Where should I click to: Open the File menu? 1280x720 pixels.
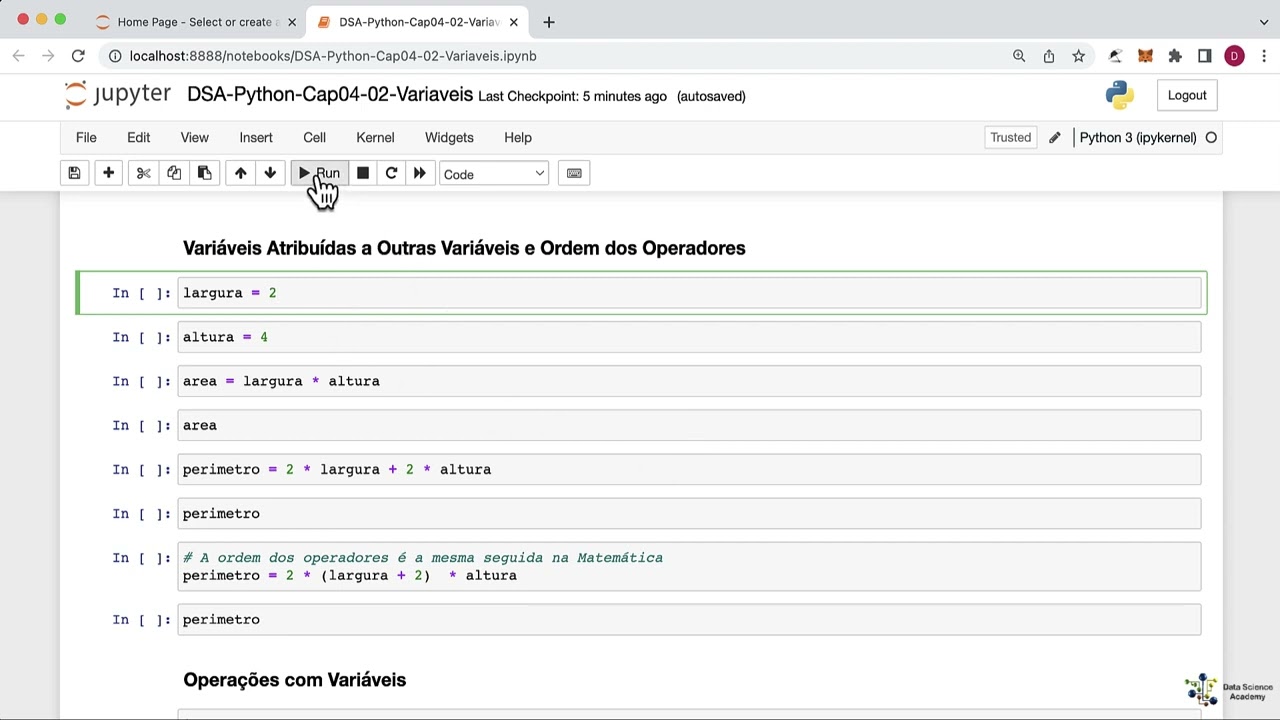(86, 138)
